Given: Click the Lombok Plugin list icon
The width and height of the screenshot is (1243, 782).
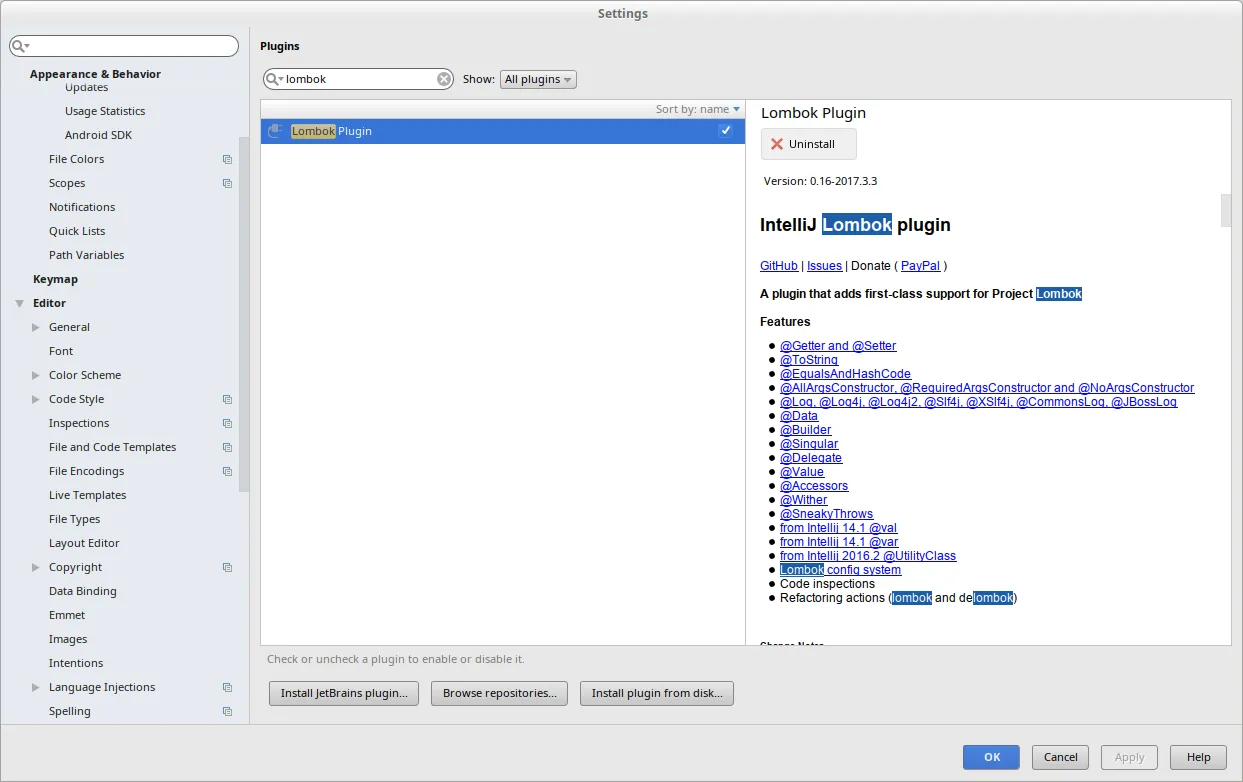Looking at the screenshot, I should click(275, 131).
